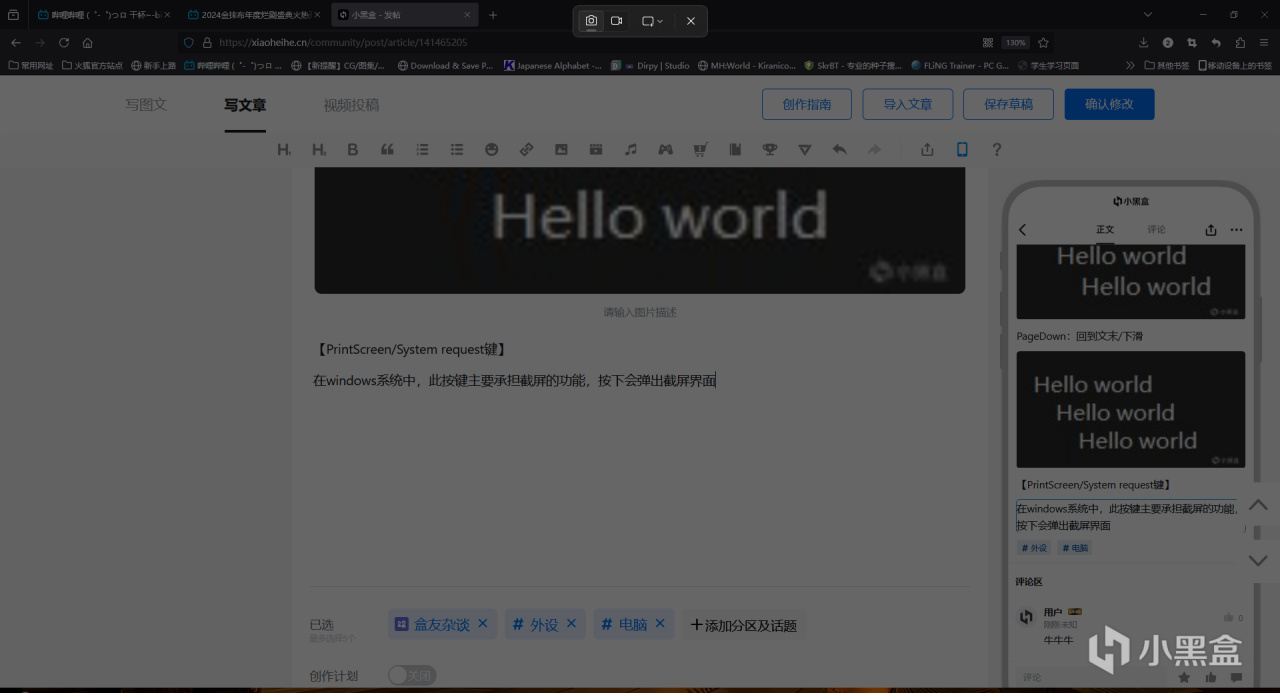
Task: Undo the last edit
Action: click(x=839, y=150)
